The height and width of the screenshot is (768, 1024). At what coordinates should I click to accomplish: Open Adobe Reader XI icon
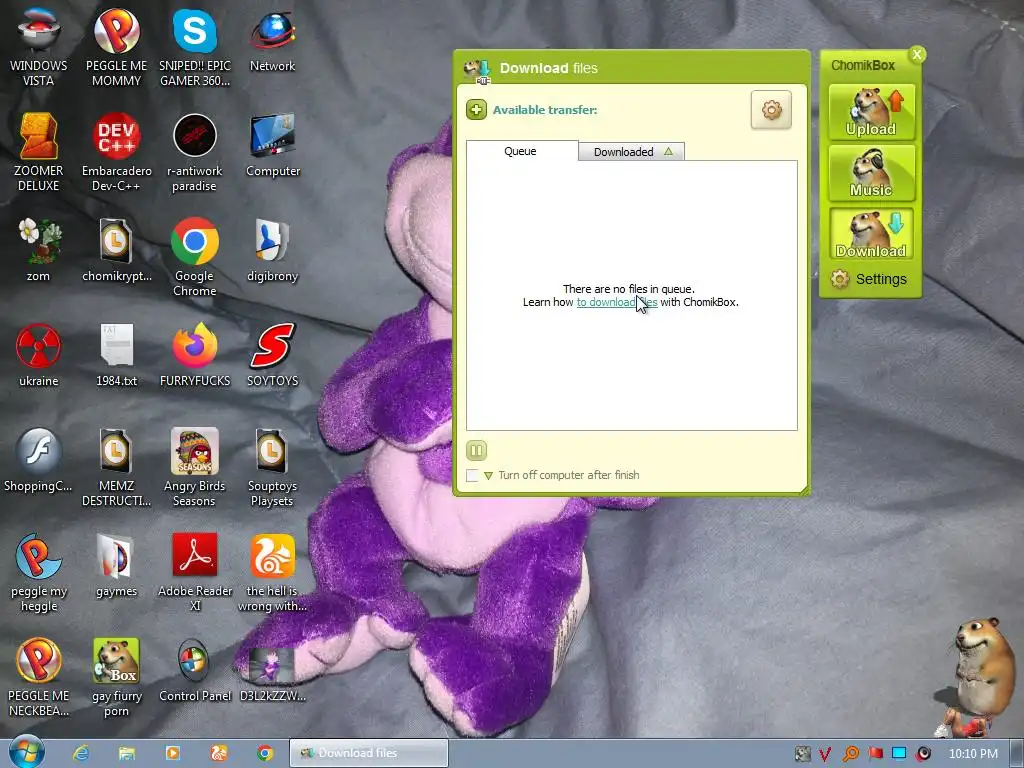tap(195, 572)
